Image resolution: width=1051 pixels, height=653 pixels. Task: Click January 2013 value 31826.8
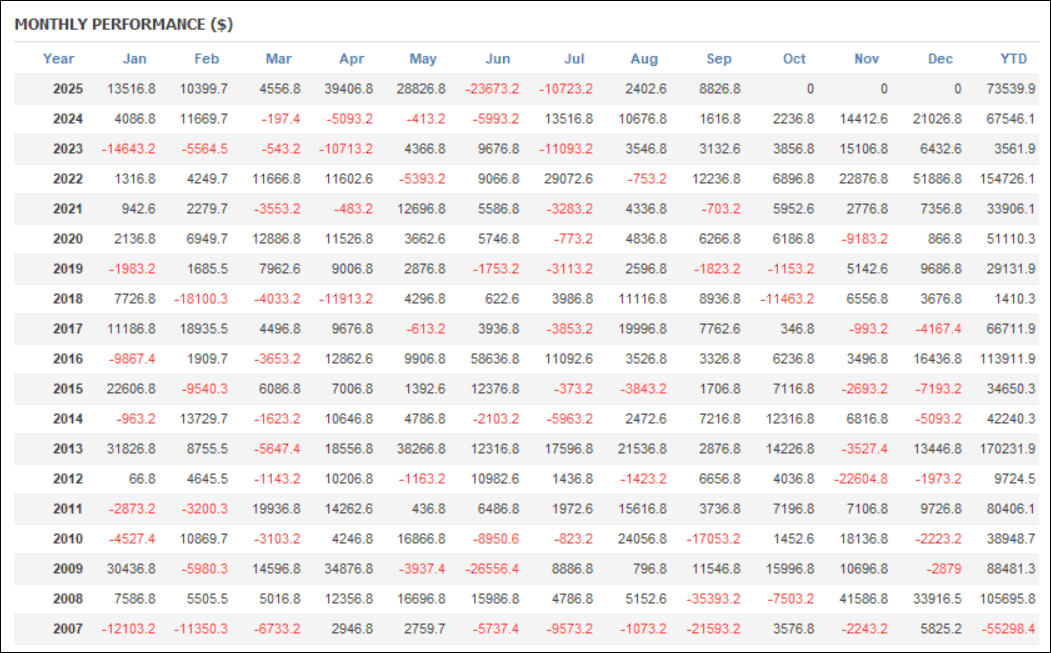click(x=129, y=450)
